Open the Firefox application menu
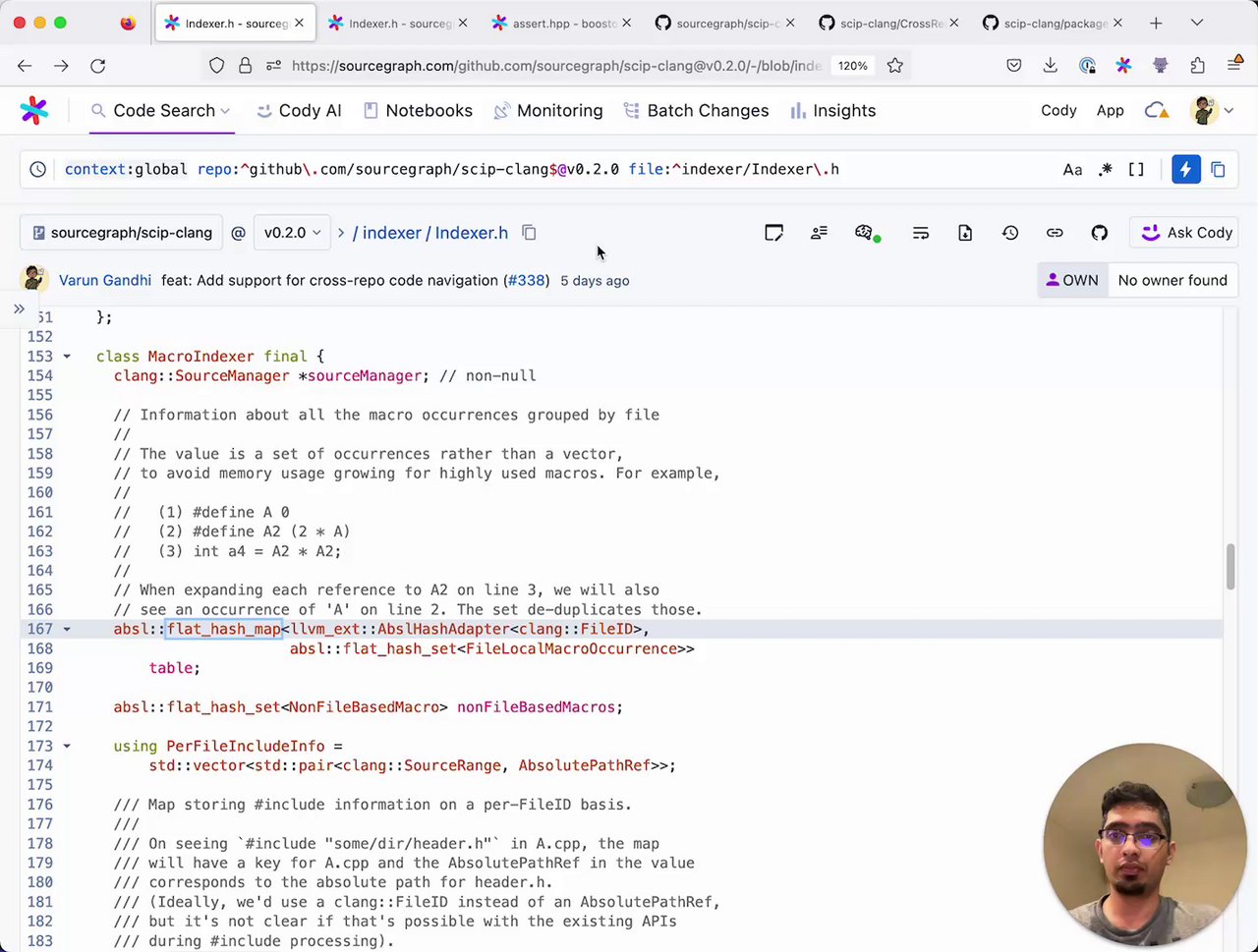1258x952 pixels. 1234,66
